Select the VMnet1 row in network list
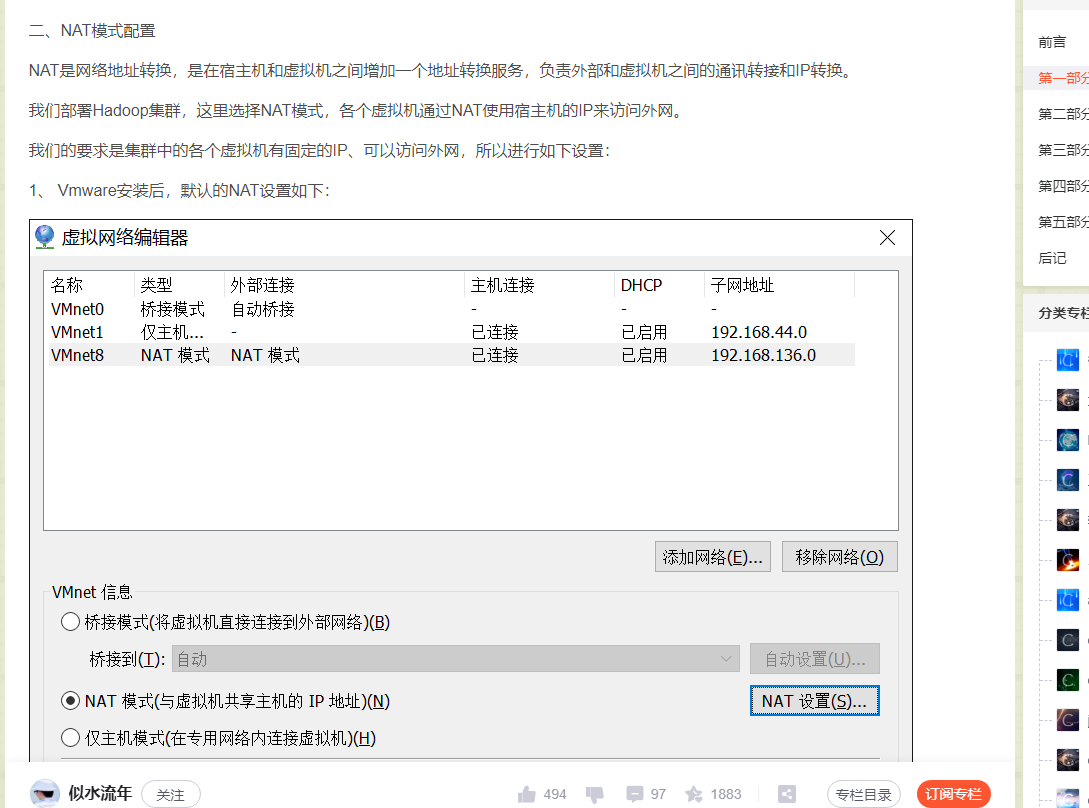1089x808 pixels. pyautogui.click(x=451, y=332)
